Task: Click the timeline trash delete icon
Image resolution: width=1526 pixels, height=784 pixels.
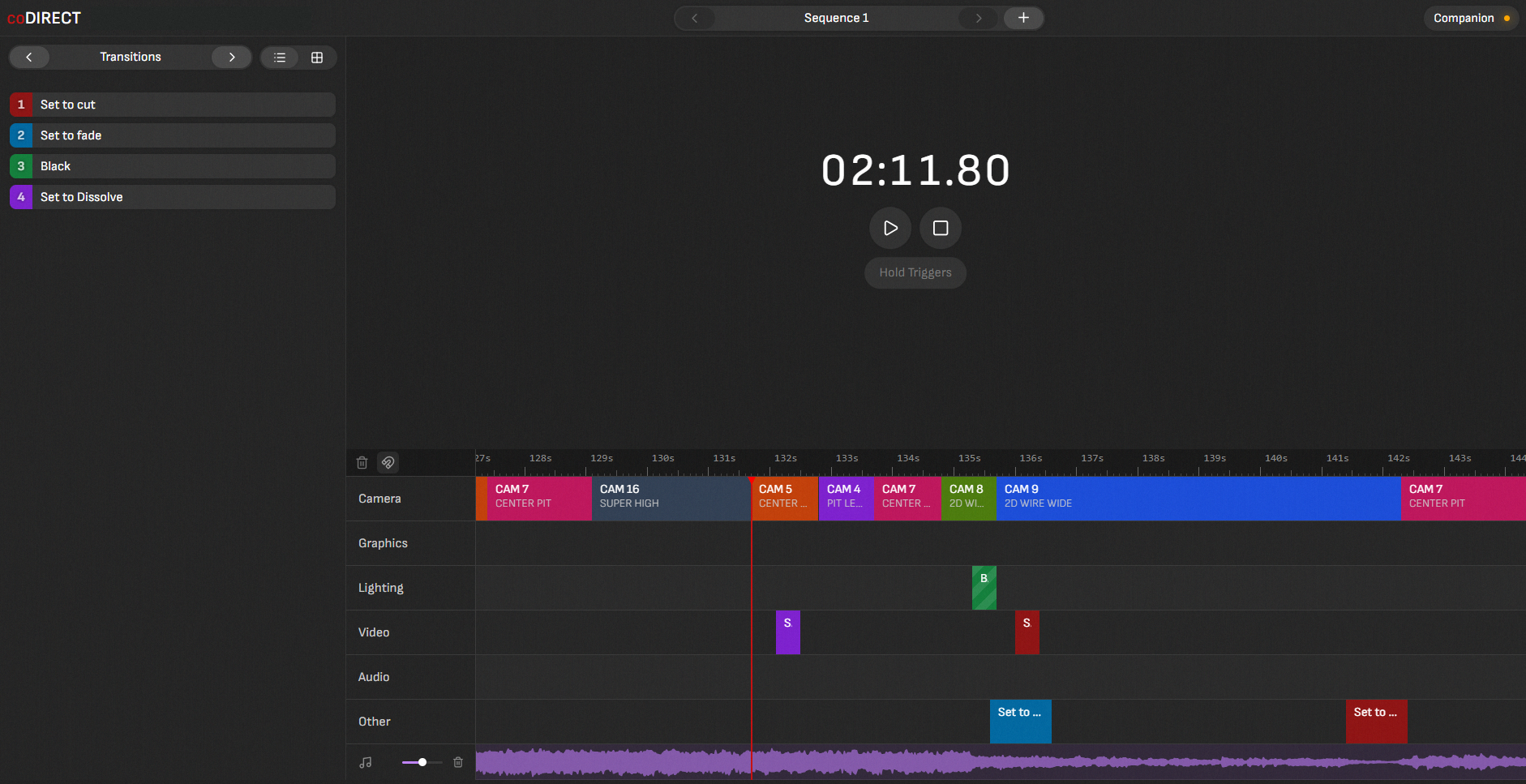Action: point(362,463)
